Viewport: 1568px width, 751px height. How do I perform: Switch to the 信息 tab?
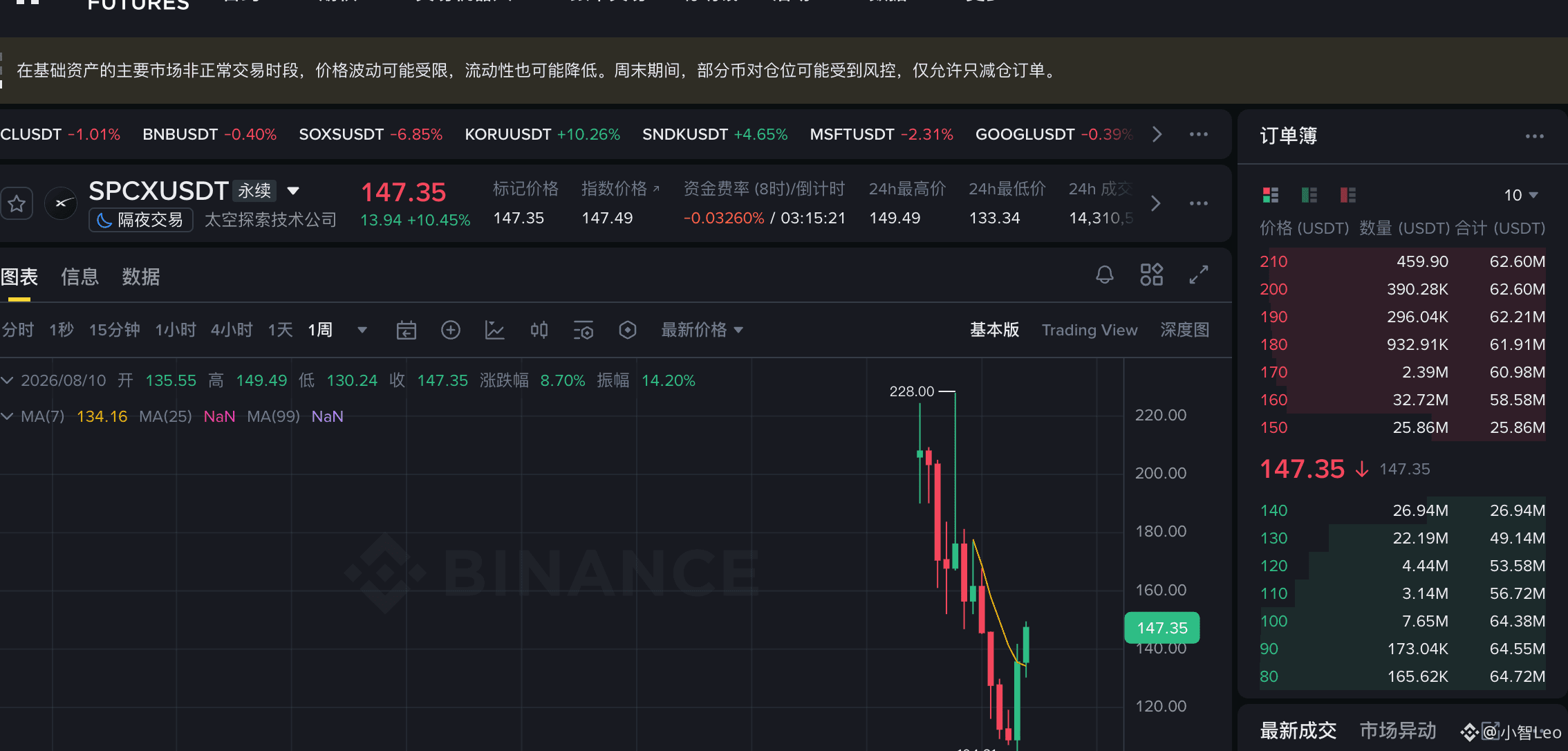[x=80, y=277]
